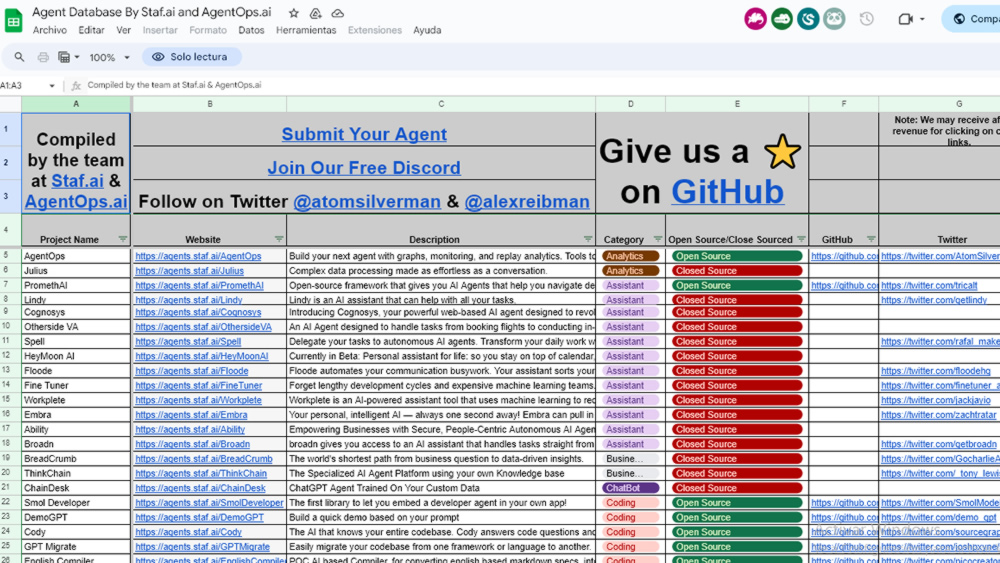Click the ChatBot chip in the ChainDesk row
1000x563 pixels.
point(630,488)
